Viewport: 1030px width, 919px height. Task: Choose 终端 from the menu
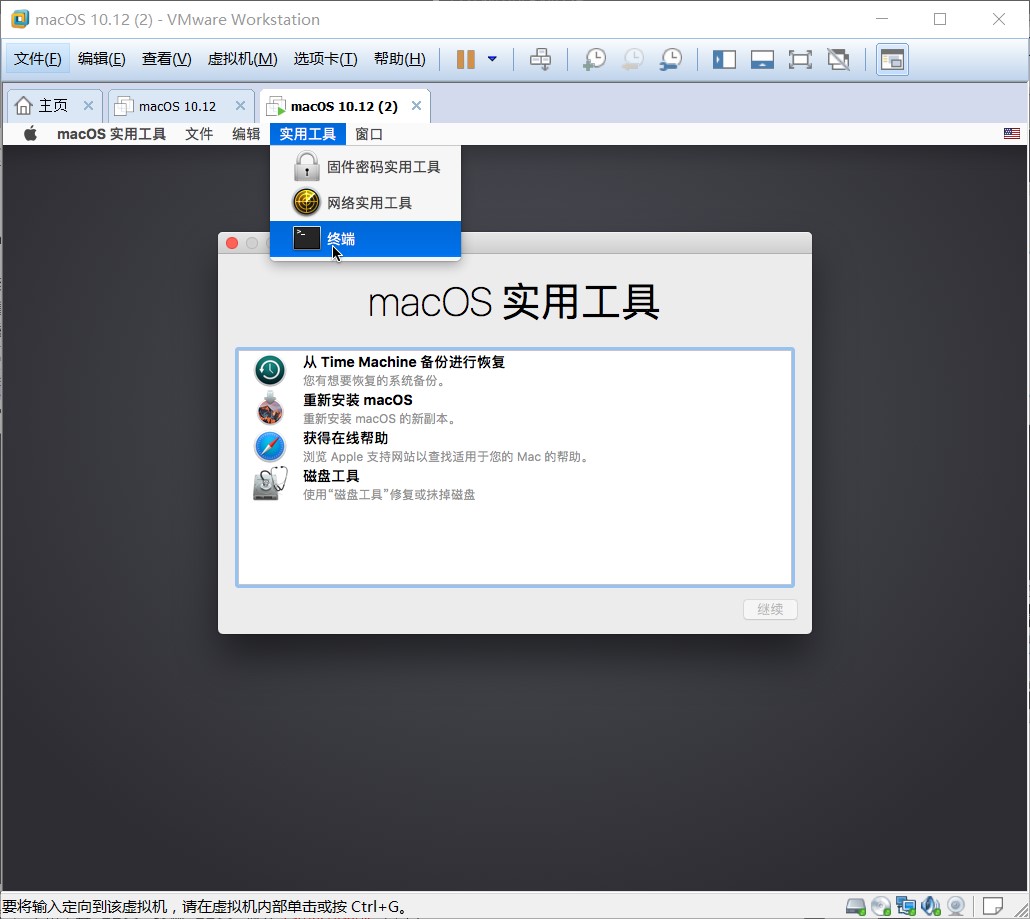point(365,239)
